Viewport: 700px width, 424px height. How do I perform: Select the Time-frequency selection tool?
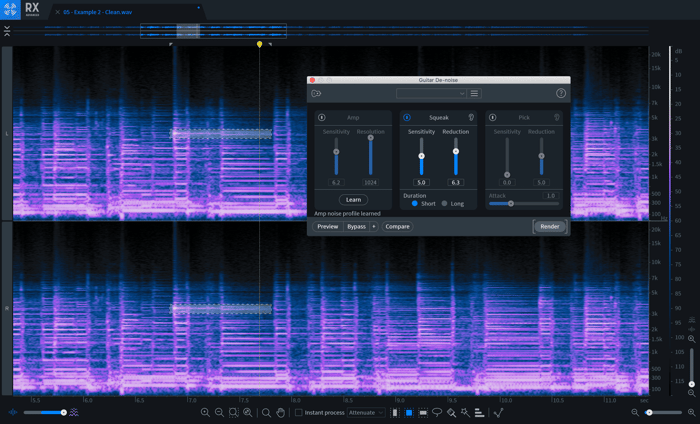409,413
